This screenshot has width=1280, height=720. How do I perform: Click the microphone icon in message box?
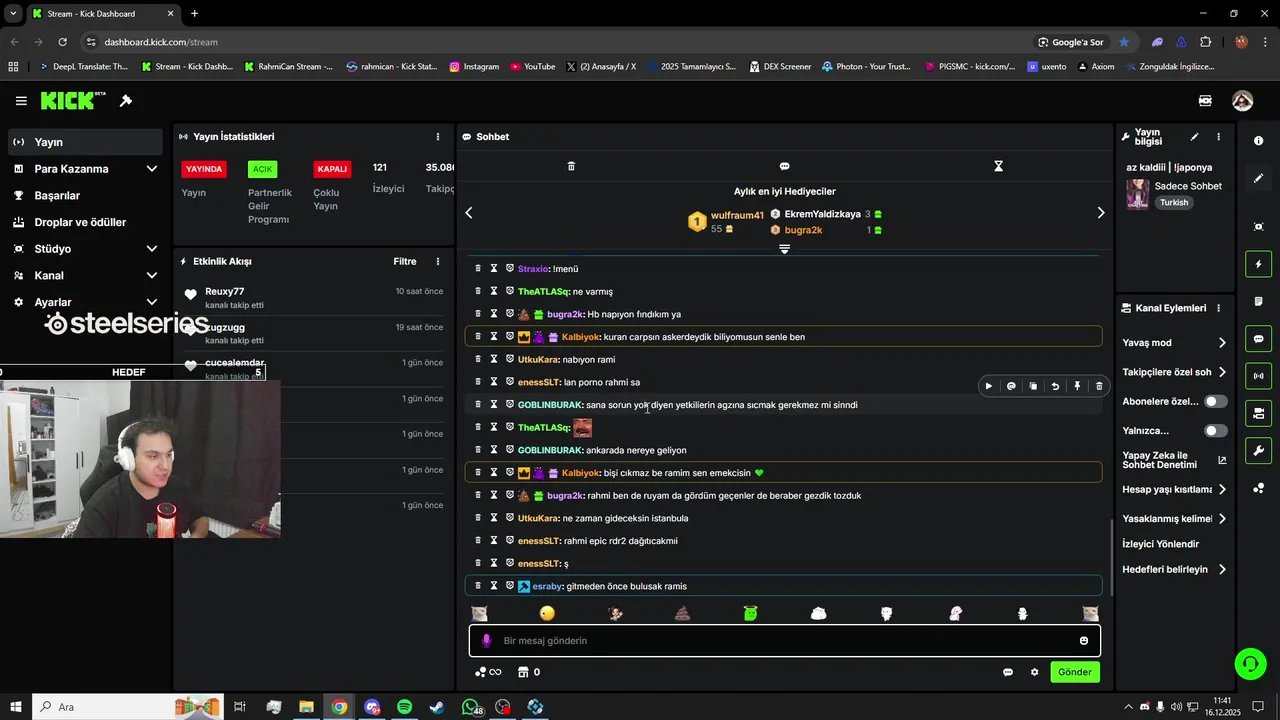pos(487,641)
